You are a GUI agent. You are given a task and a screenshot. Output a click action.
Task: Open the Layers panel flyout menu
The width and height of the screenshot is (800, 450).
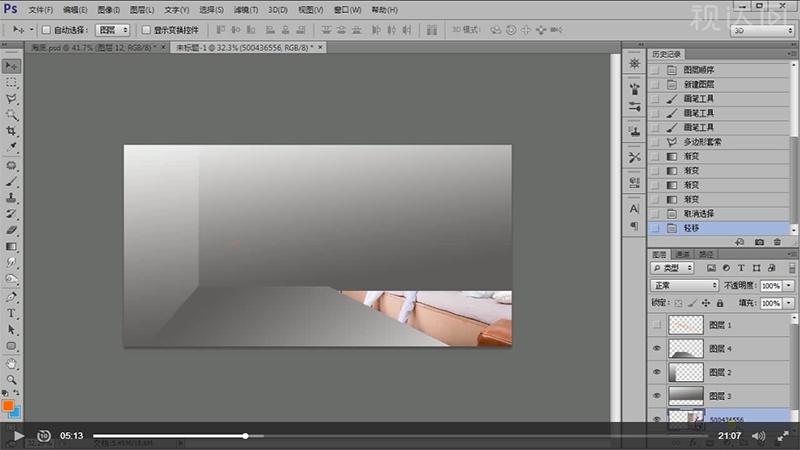point(791,254)
